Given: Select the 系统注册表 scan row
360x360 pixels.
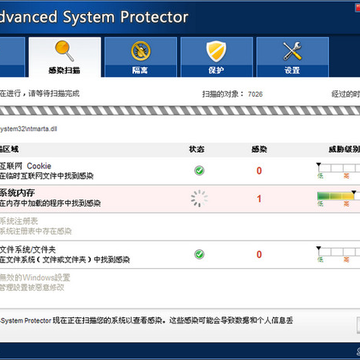Looking at the screenshot, I should coord(180,226).
